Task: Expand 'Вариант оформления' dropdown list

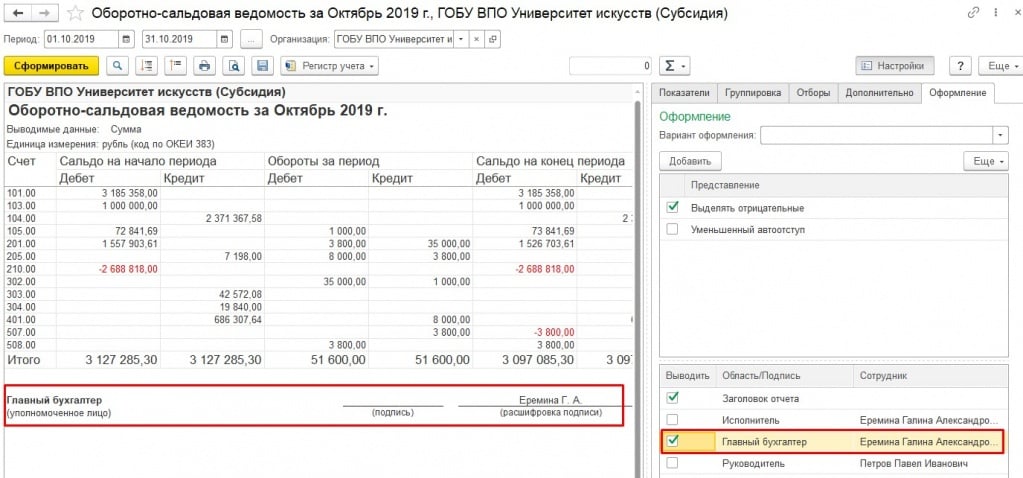Action: click(999, 135)
